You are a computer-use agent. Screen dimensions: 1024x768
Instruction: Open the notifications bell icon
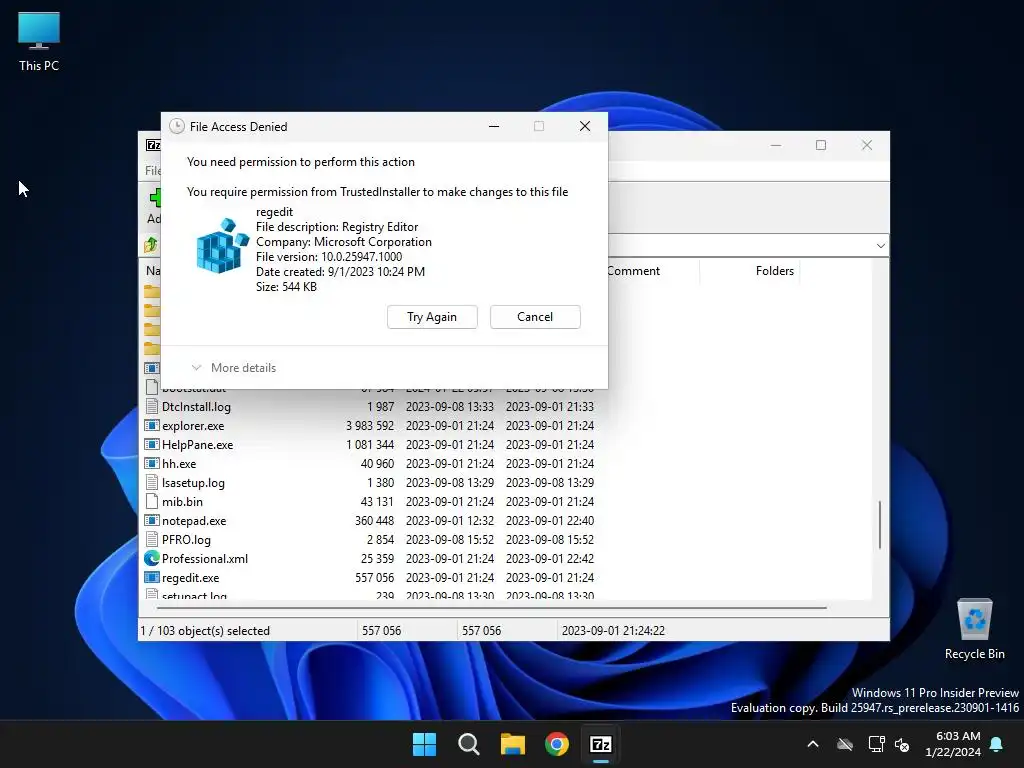point(997,744)
